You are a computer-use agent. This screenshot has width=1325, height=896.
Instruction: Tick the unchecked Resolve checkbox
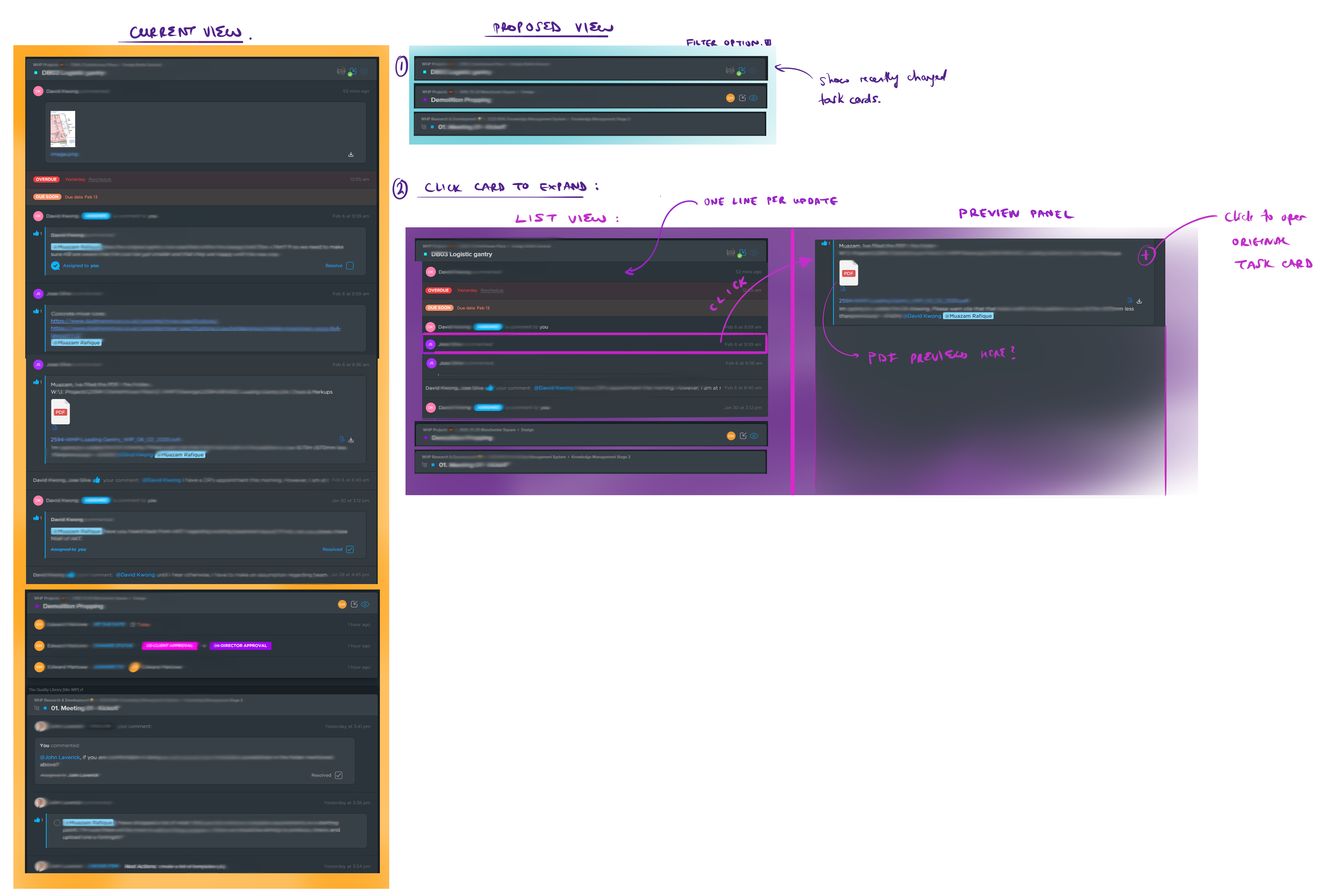350,266
